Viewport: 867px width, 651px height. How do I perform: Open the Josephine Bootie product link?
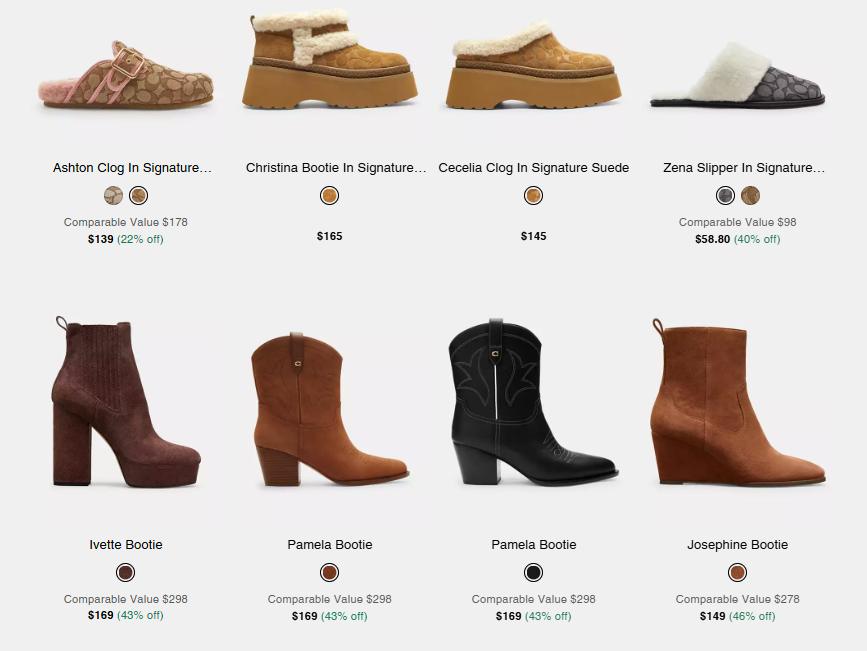pos(737,545)
